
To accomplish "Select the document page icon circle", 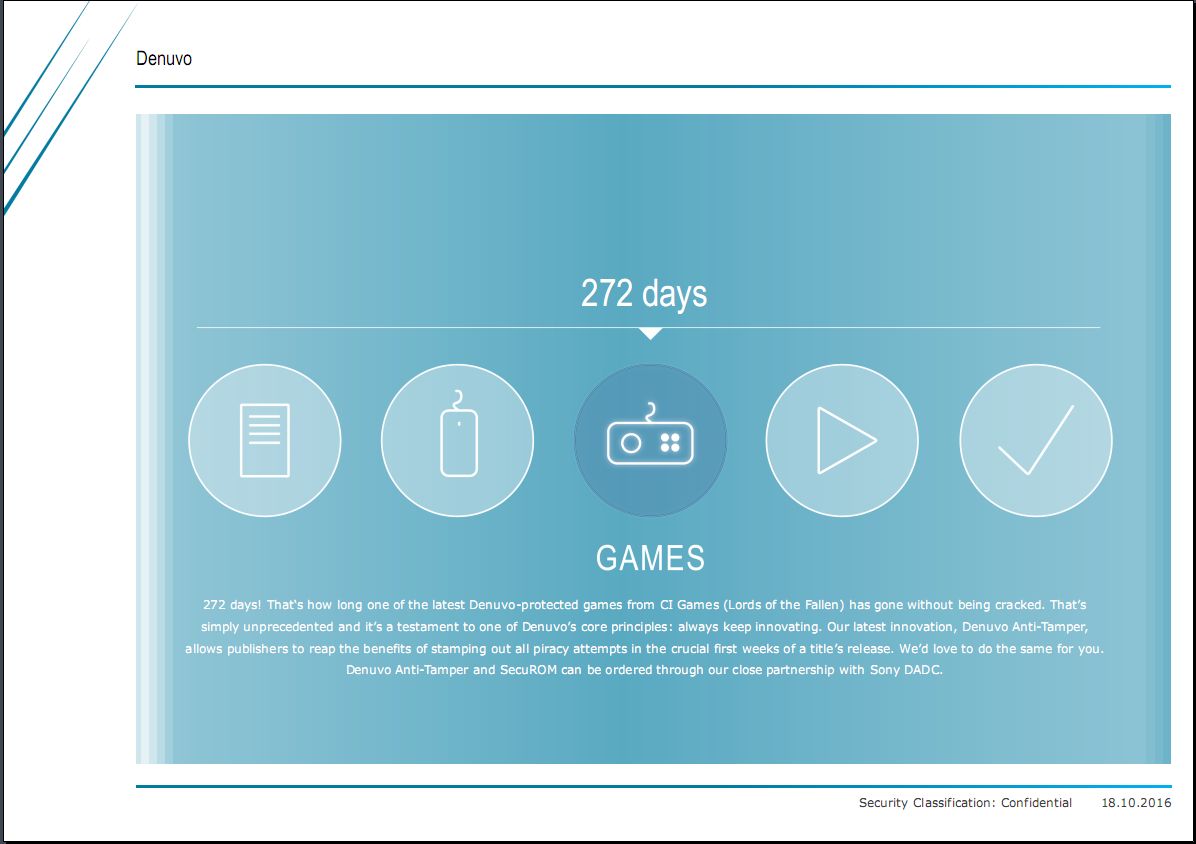I will tap(265, 441).
